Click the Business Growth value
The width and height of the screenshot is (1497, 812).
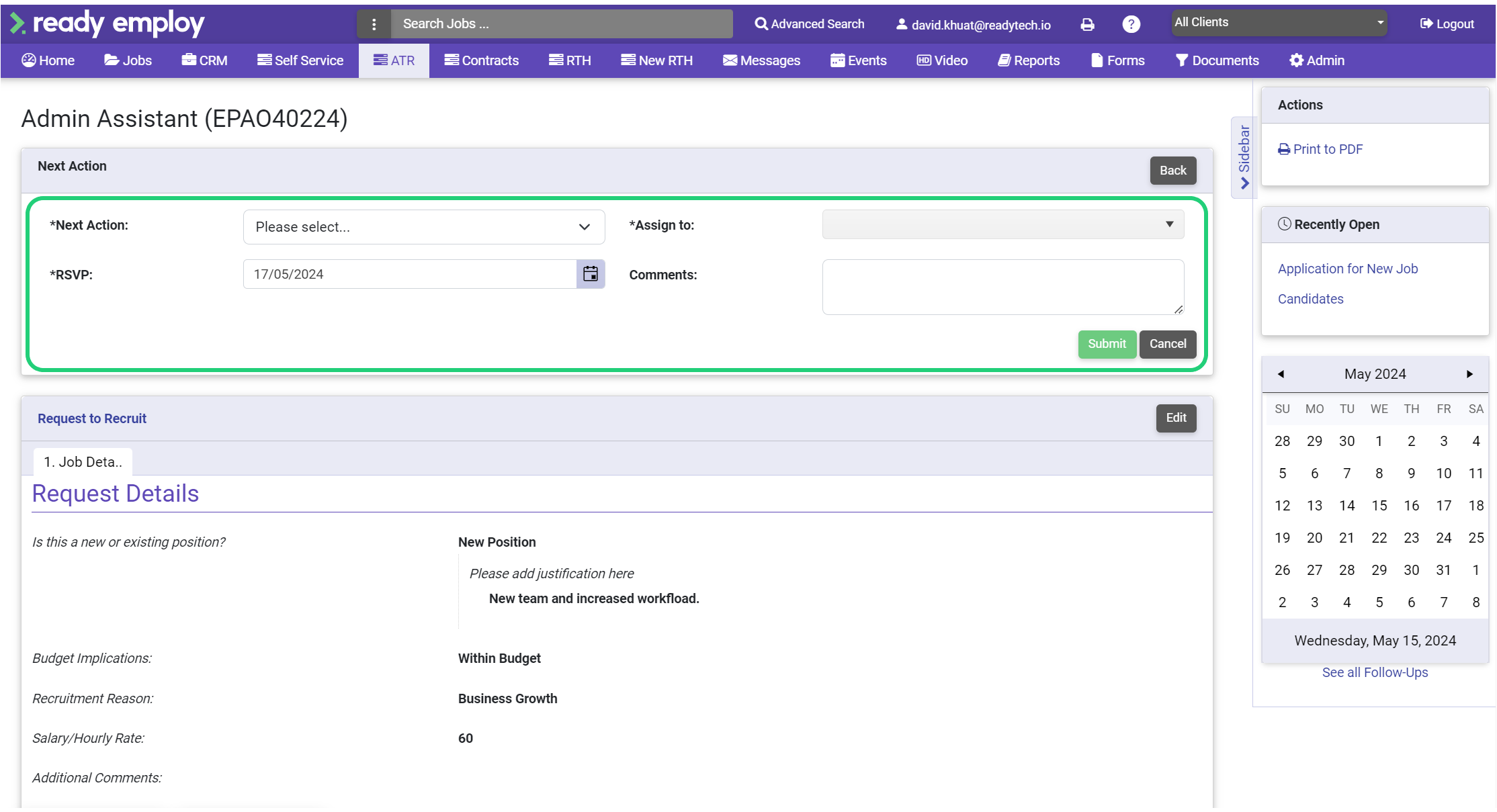point(507,698)
